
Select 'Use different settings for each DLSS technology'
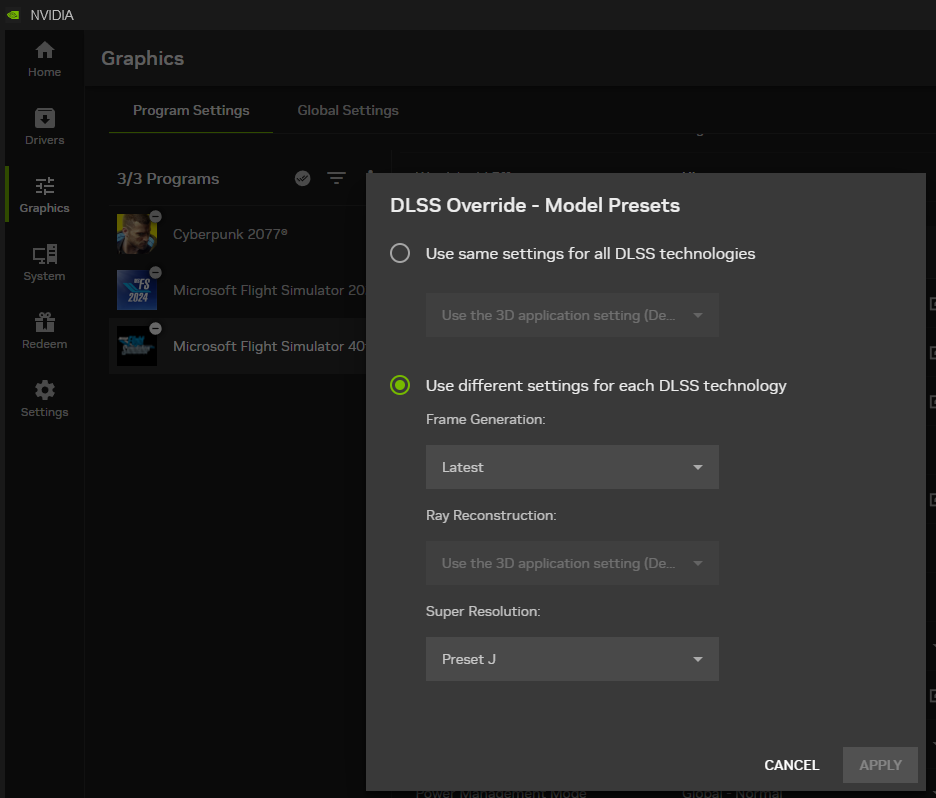pyautogui.click(x=400, y=386)
